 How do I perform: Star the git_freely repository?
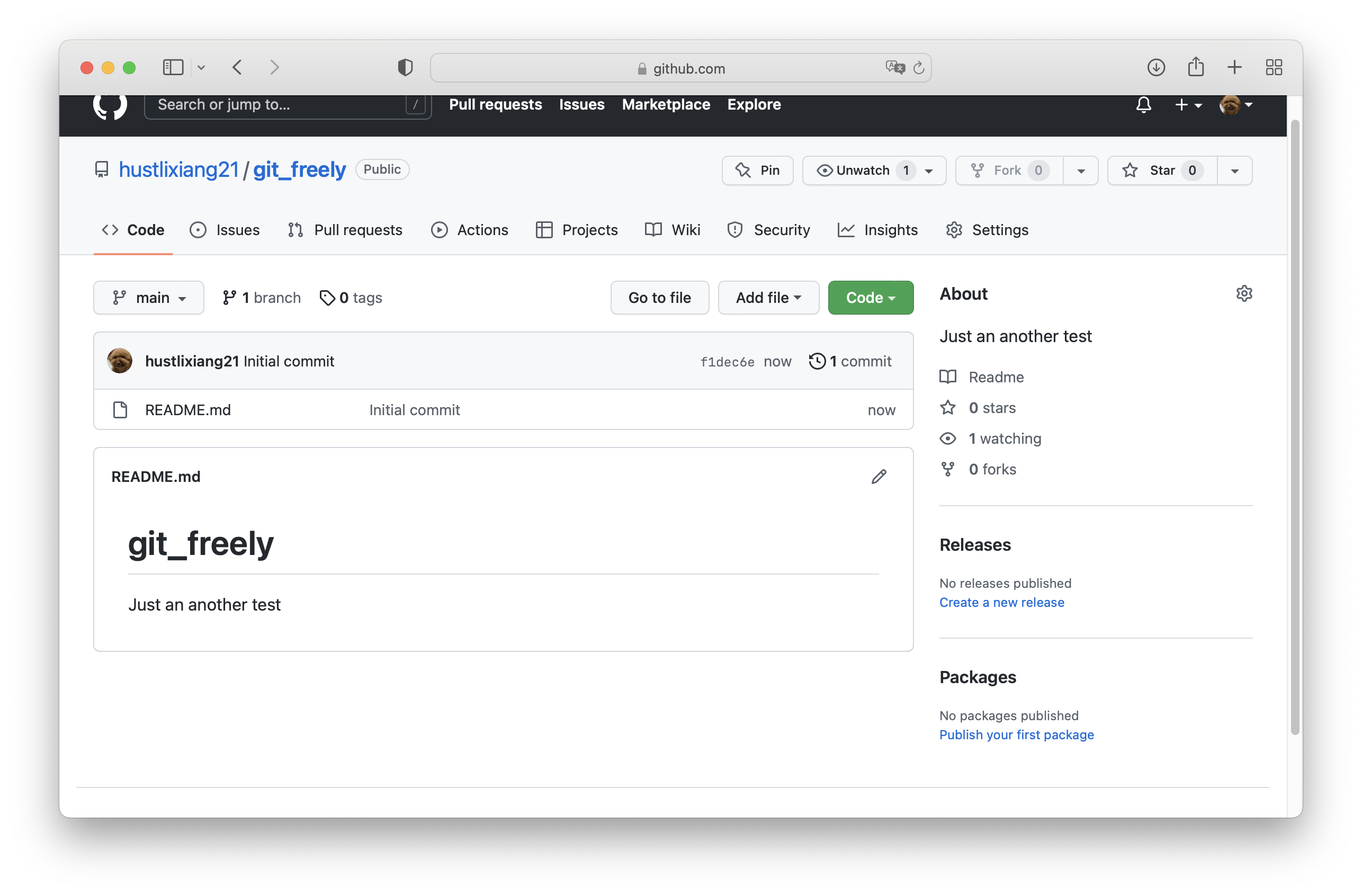coord(1161,171)
